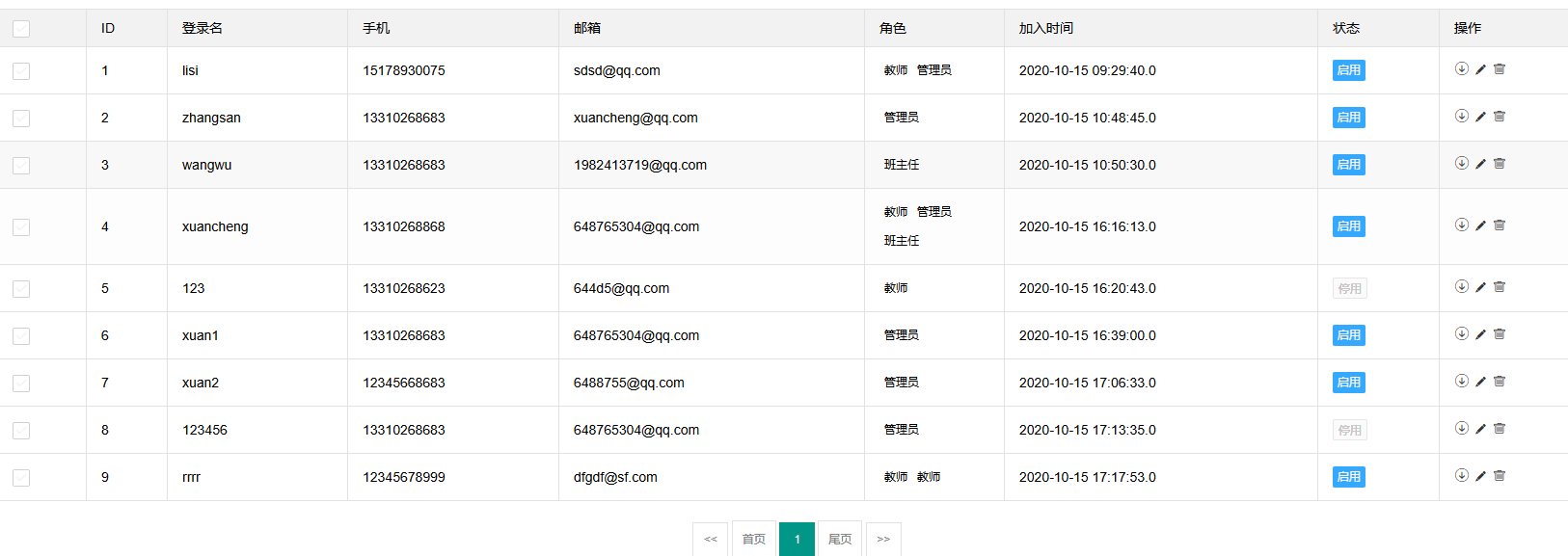
Task: Click the down-arrow circle icon for user lisi
Action: pos(1462,68)
